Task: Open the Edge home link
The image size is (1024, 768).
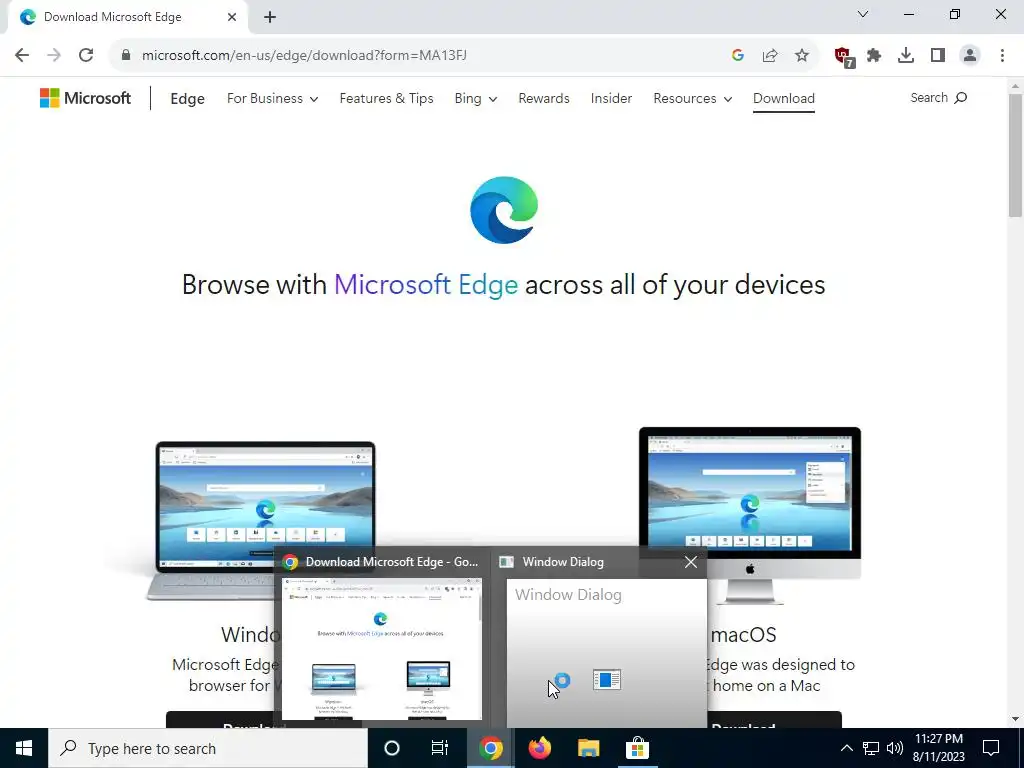Action: pos(187,99)
